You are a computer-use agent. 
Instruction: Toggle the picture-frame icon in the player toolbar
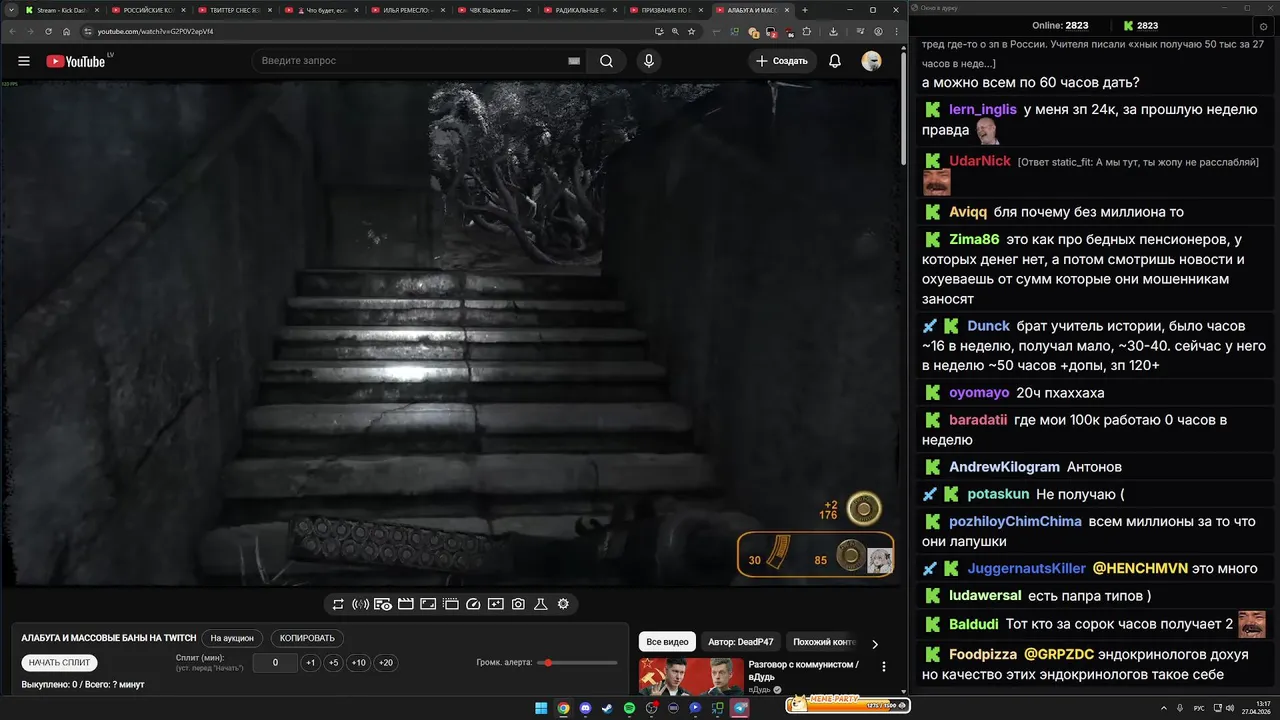click(428, 604)
